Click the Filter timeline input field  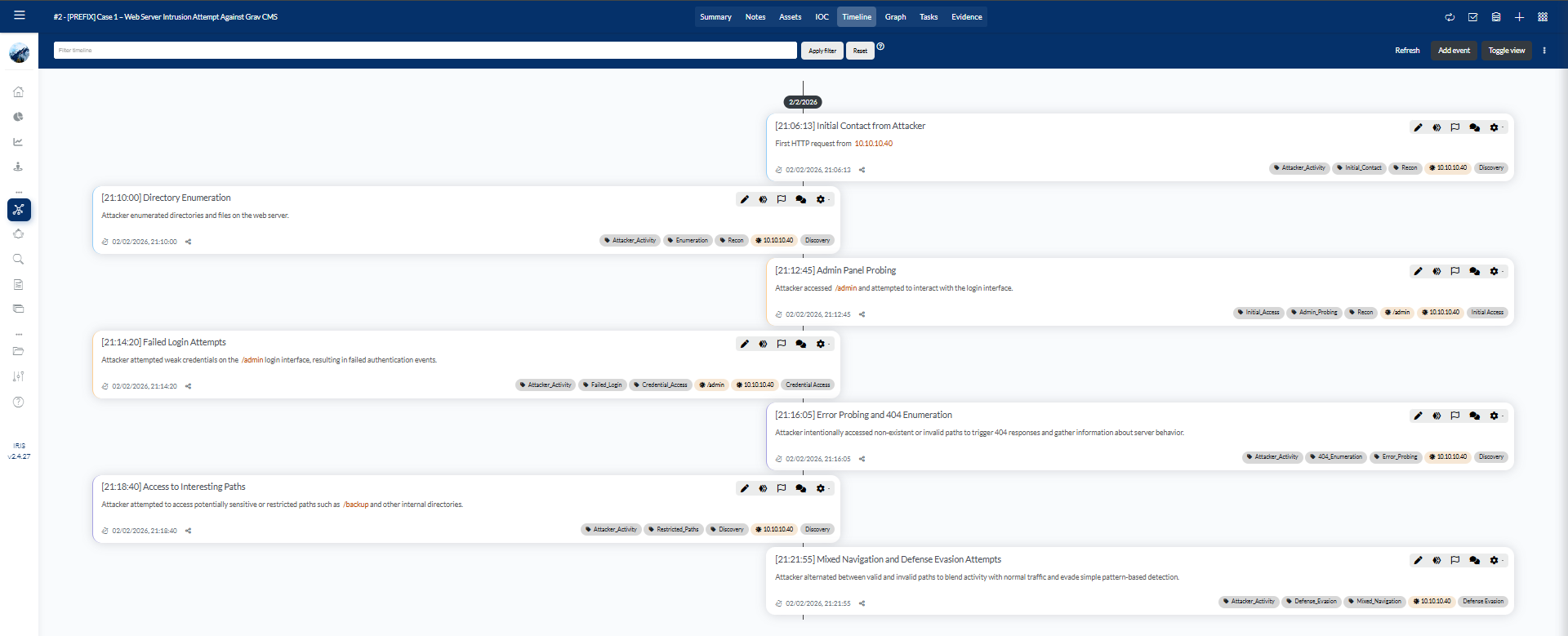[x=425, y=51]
